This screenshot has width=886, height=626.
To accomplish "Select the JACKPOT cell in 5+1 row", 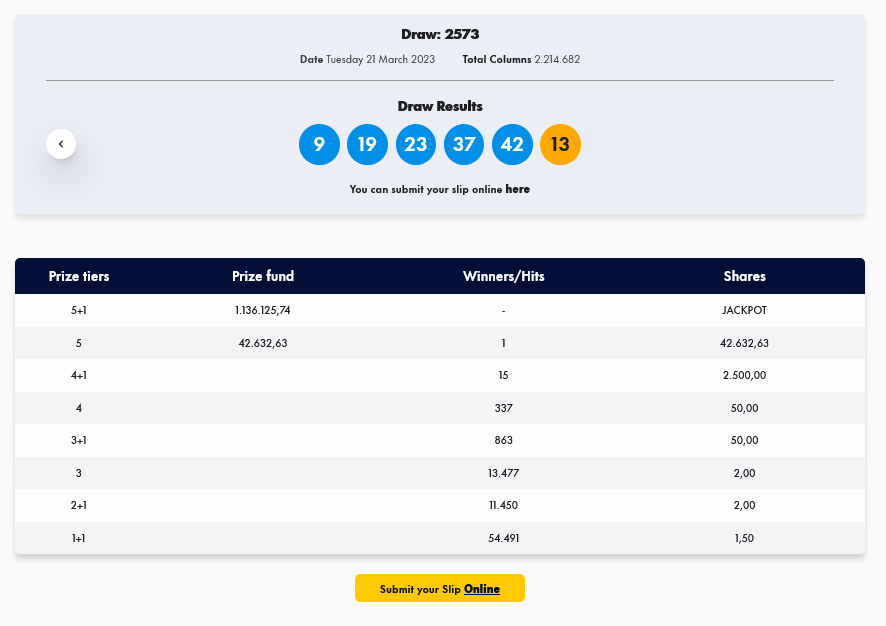I will pos(744,310).
